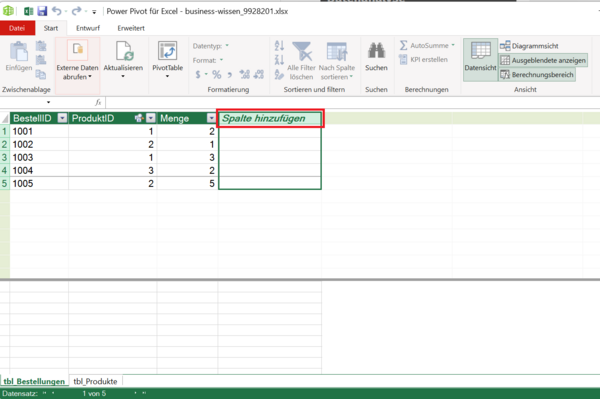Image resolution: width=600 pixels, height=399 pixels.
Task: Switch to the Entwurf ribbon tab
Action: [x=88, y=28]
